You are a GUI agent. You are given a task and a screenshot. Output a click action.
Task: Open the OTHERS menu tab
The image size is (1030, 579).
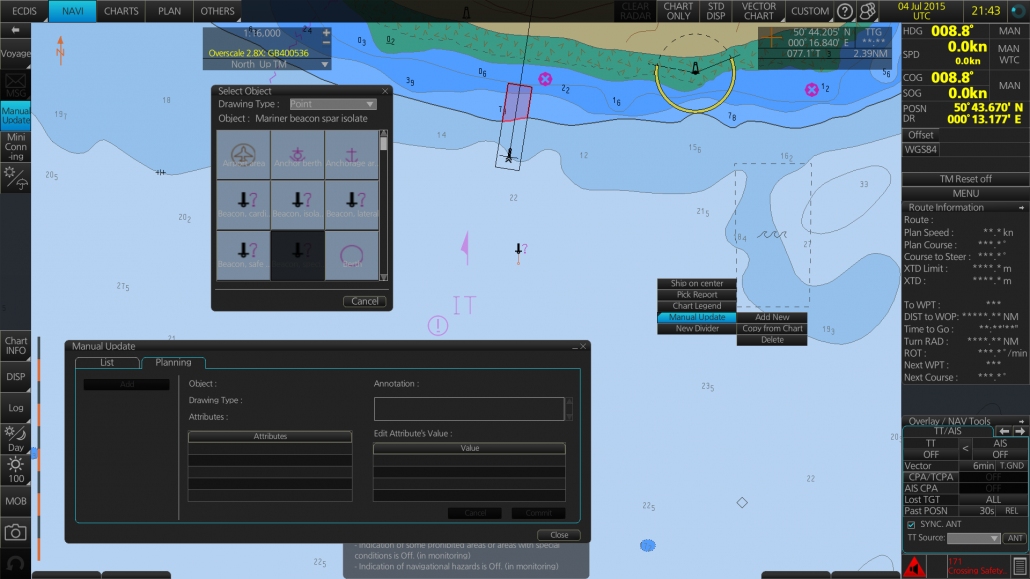point(217,11)
